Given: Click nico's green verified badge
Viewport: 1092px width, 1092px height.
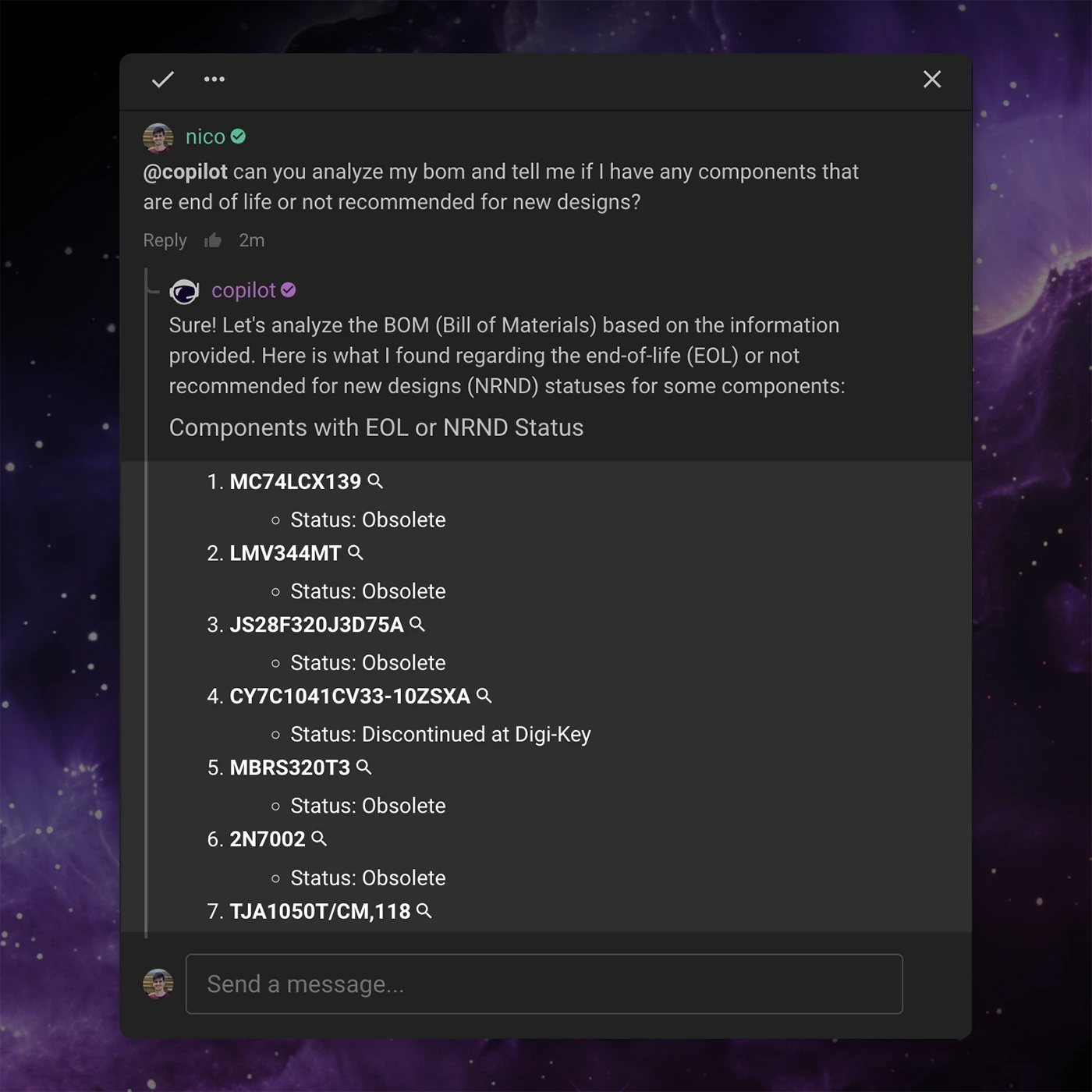Looking at the screenshot, I should tap(239, 136).
